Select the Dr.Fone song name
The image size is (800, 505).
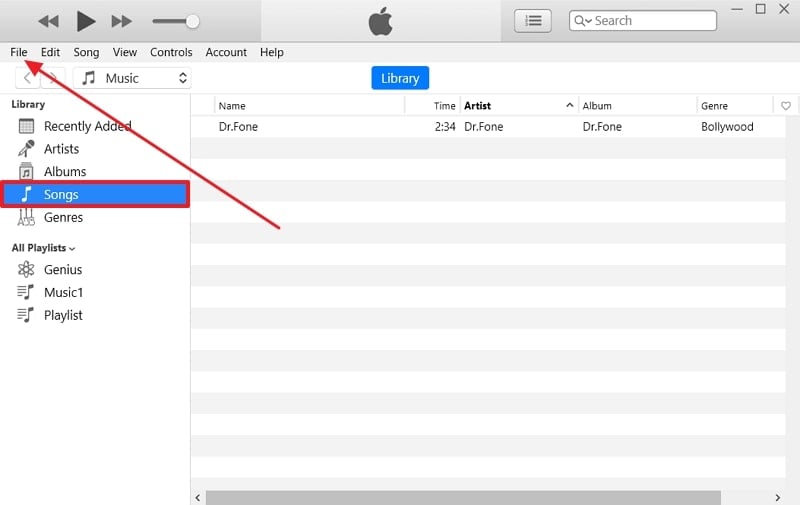click(238, 127)
